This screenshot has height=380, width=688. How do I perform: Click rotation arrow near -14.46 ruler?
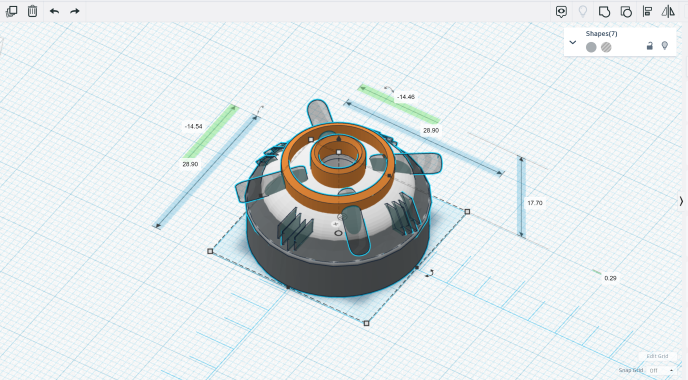pos(388,89)
